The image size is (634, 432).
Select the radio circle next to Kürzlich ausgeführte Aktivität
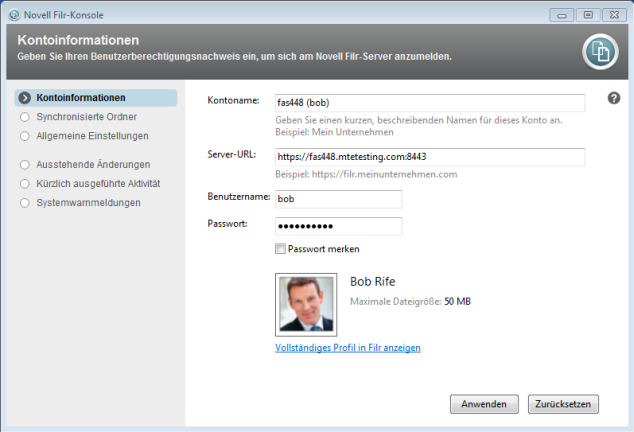tap(25, 184)
